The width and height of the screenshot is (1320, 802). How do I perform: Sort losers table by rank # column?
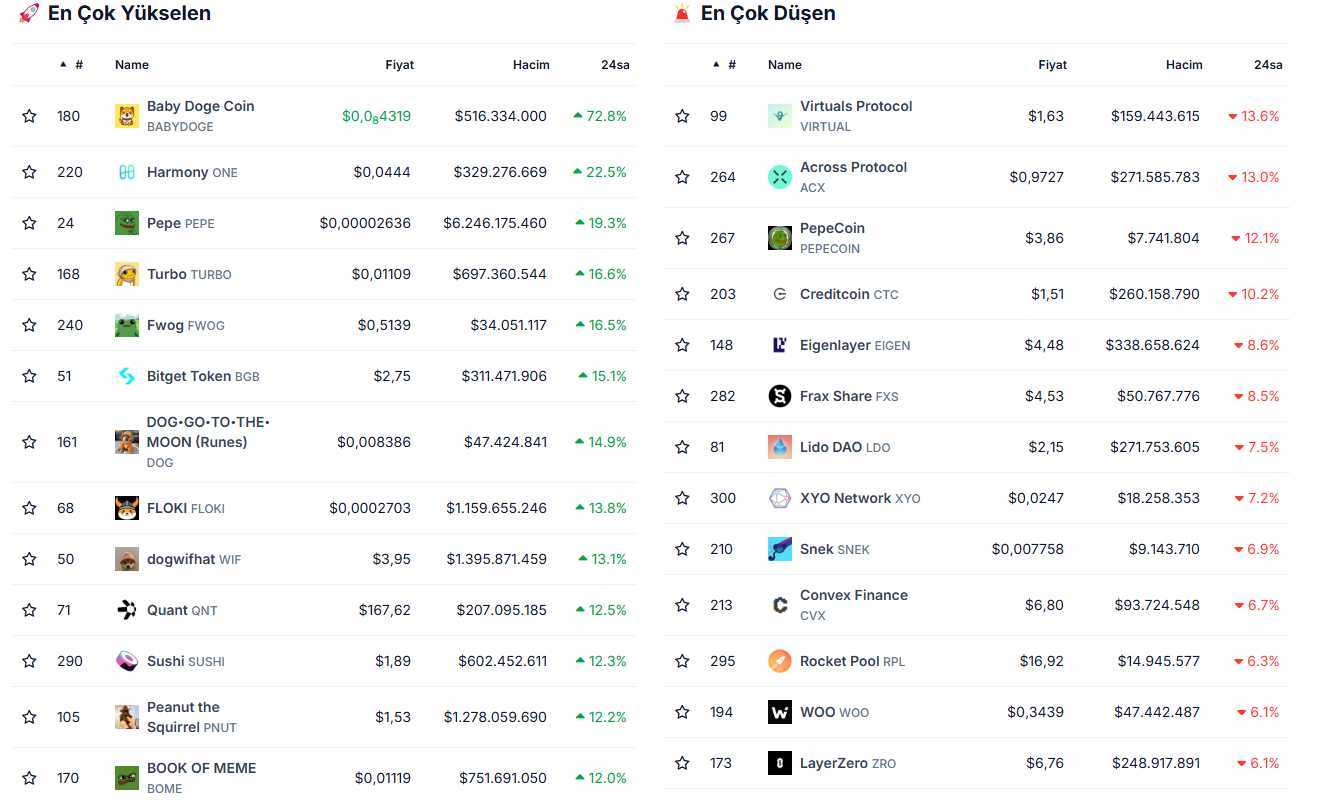pyautogui.click(x=731, y=65)
